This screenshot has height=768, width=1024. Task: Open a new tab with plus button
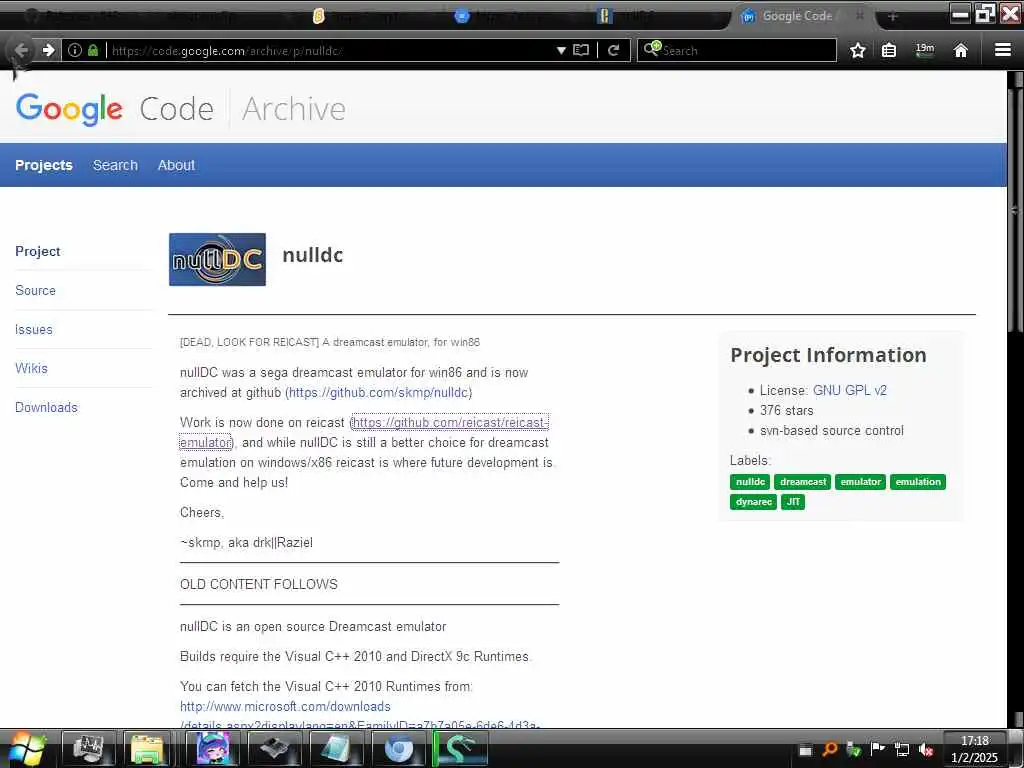[x=893, y=16]
